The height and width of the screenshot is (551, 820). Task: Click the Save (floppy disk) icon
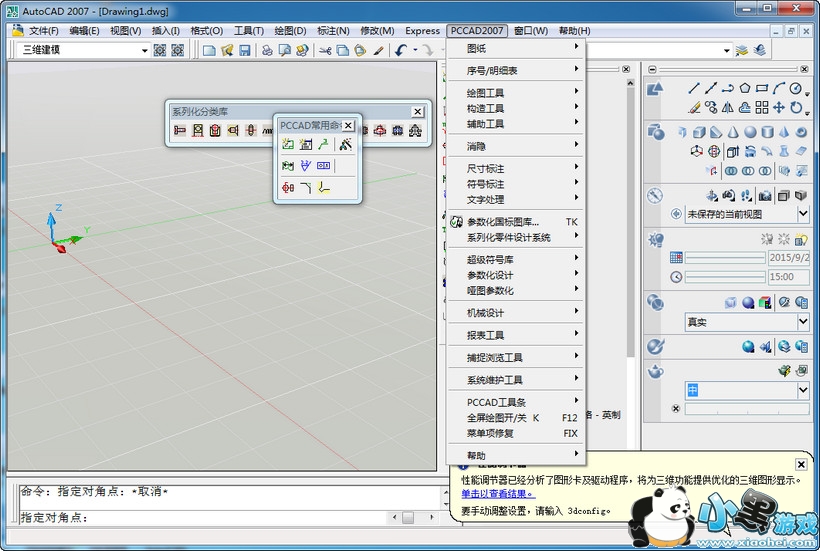pos(244,50)
